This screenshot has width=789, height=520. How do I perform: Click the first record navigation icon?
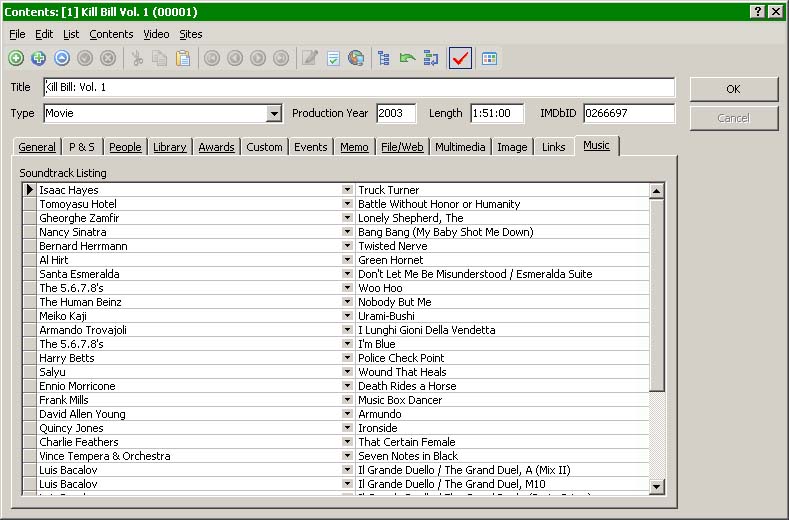(212, 58)
